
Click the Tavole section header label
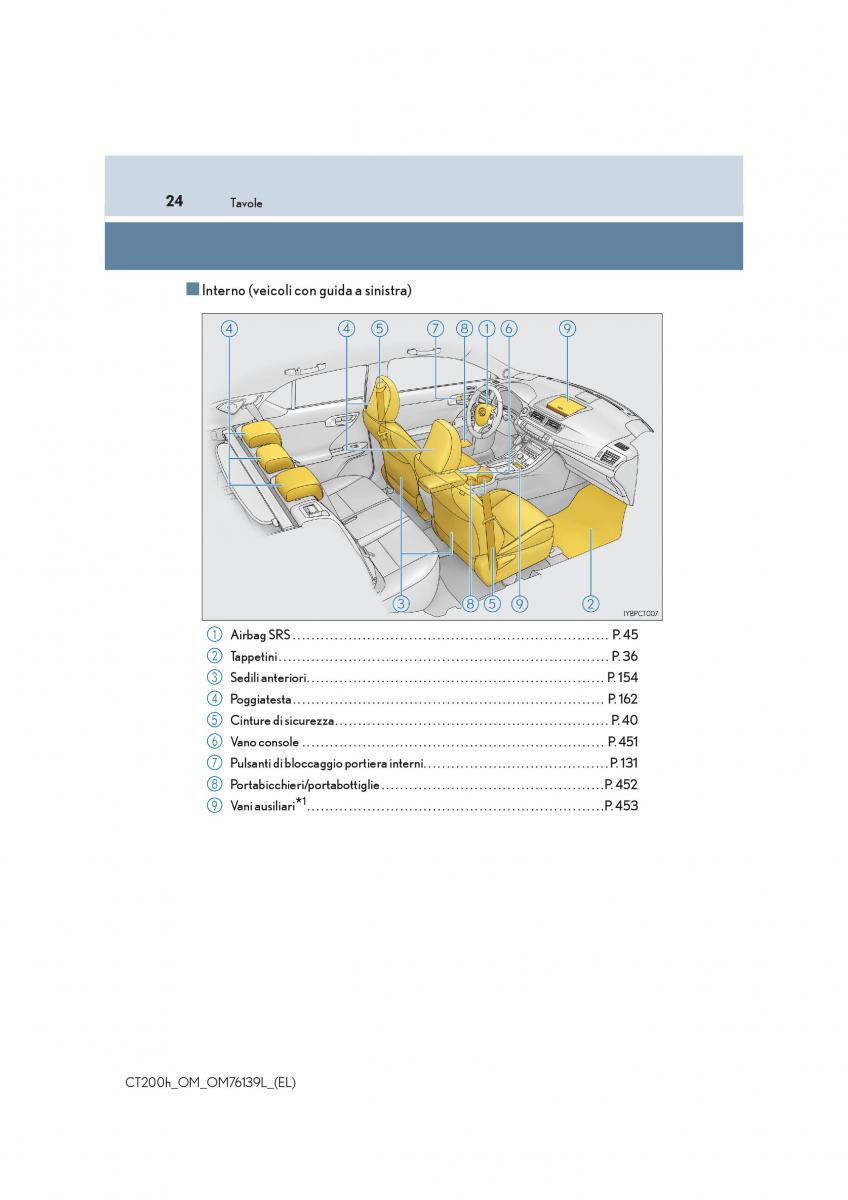tap(246, 203)
